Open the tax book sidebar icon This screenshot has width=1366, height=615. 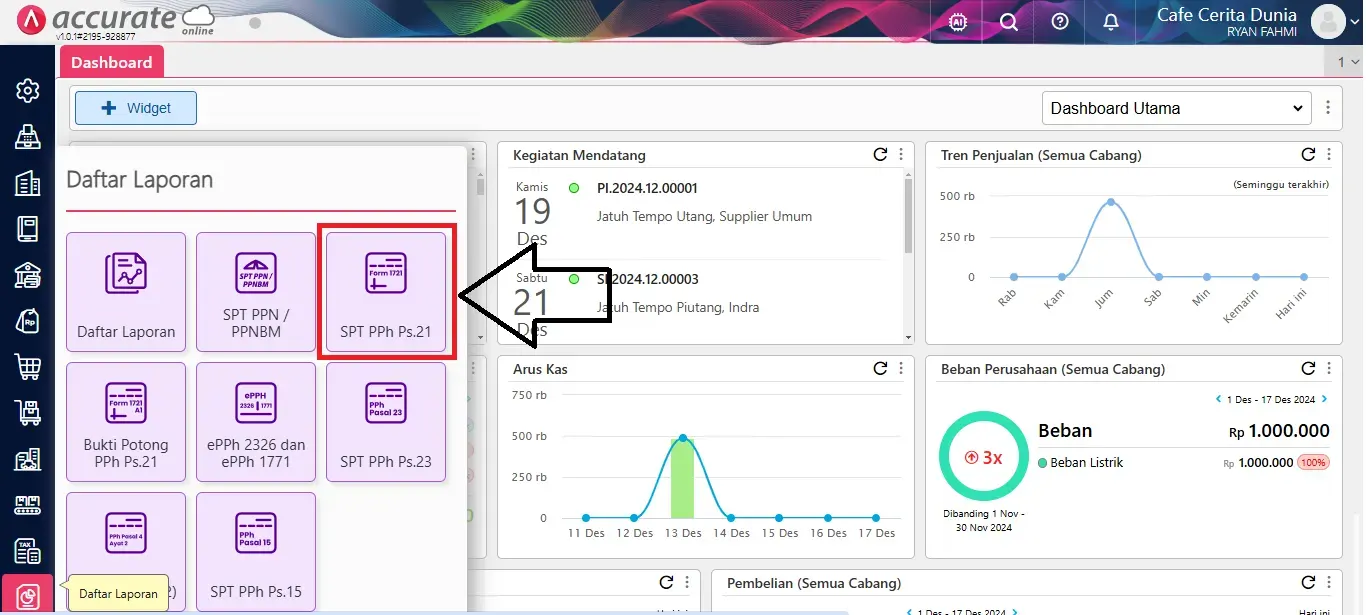point(28,551)
